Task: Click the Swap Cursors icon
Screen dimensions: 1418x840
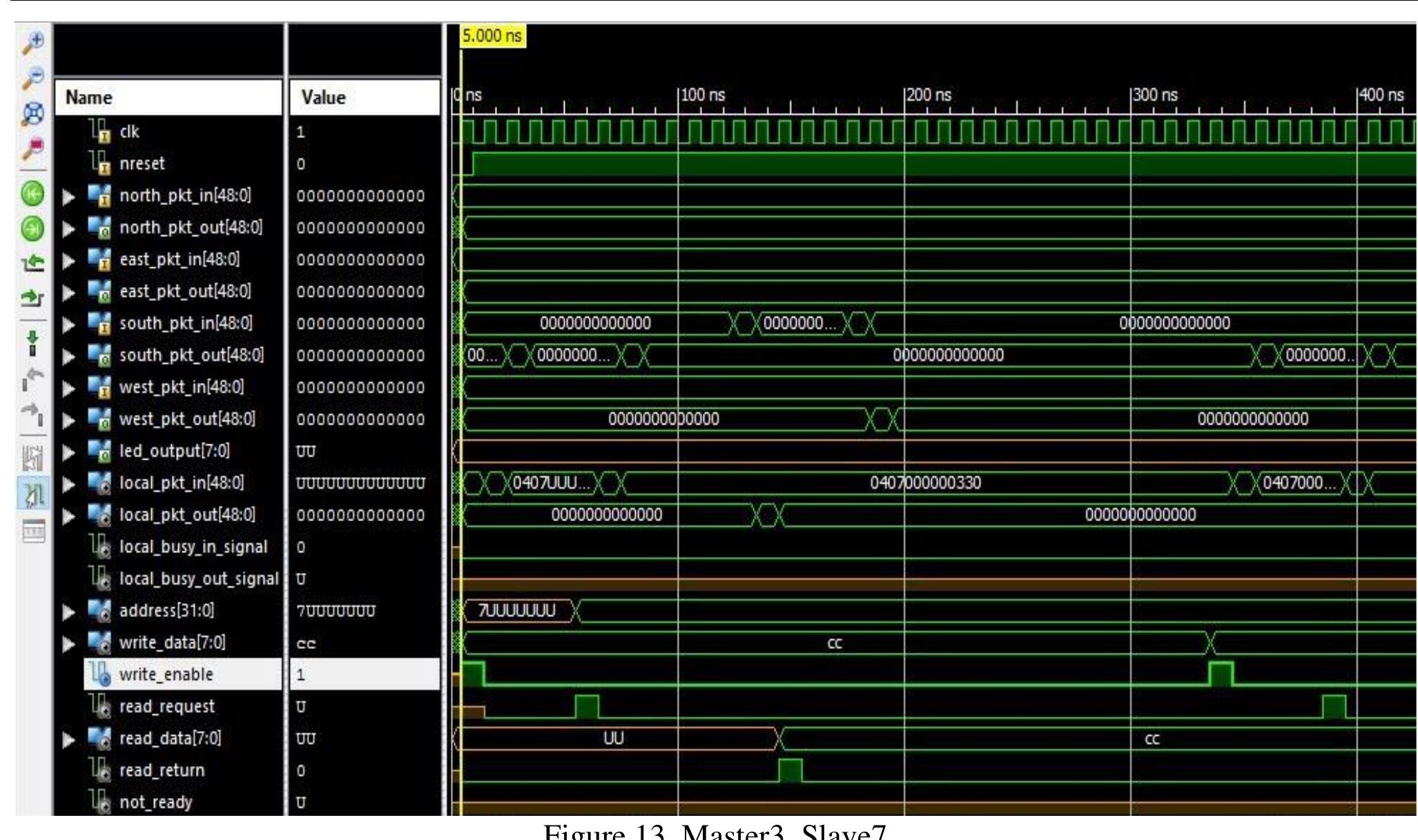Action: click(34, 458)
